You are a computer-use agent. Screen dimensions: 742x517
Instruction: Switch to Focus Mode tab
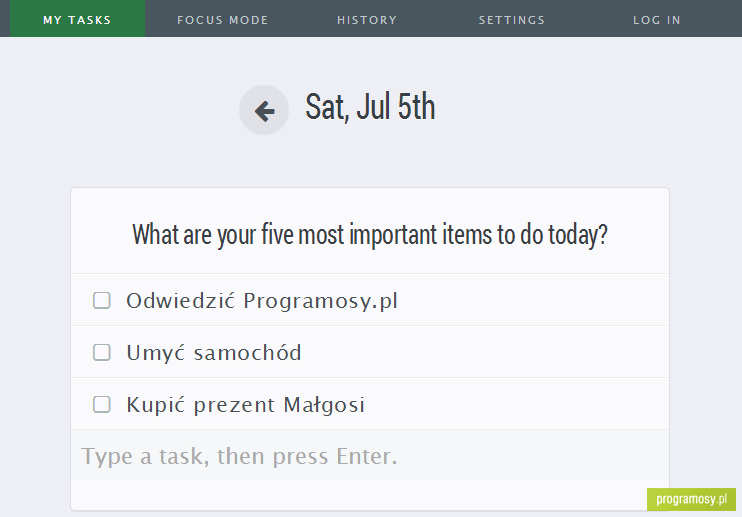coord(222,20)
